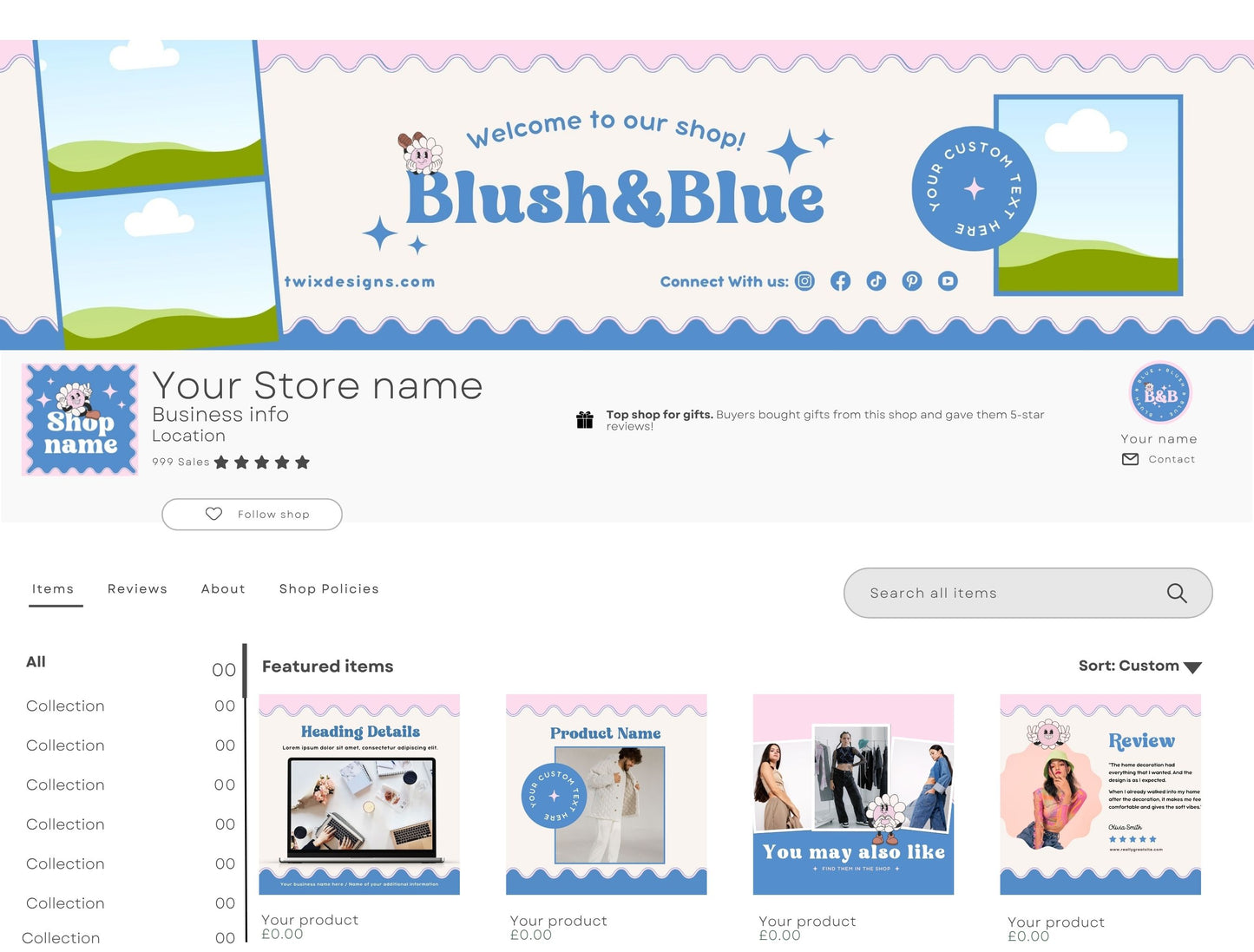Open the YouTube channel icon
The image size is (1254, 952).
pyautogui.click(x=947, y=281)
